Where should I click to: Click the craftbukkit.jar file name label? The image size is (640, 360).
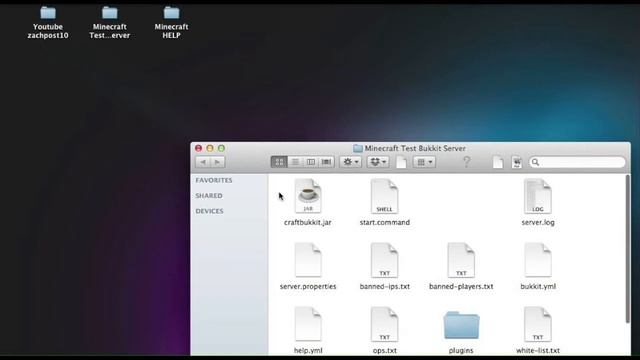308,222
